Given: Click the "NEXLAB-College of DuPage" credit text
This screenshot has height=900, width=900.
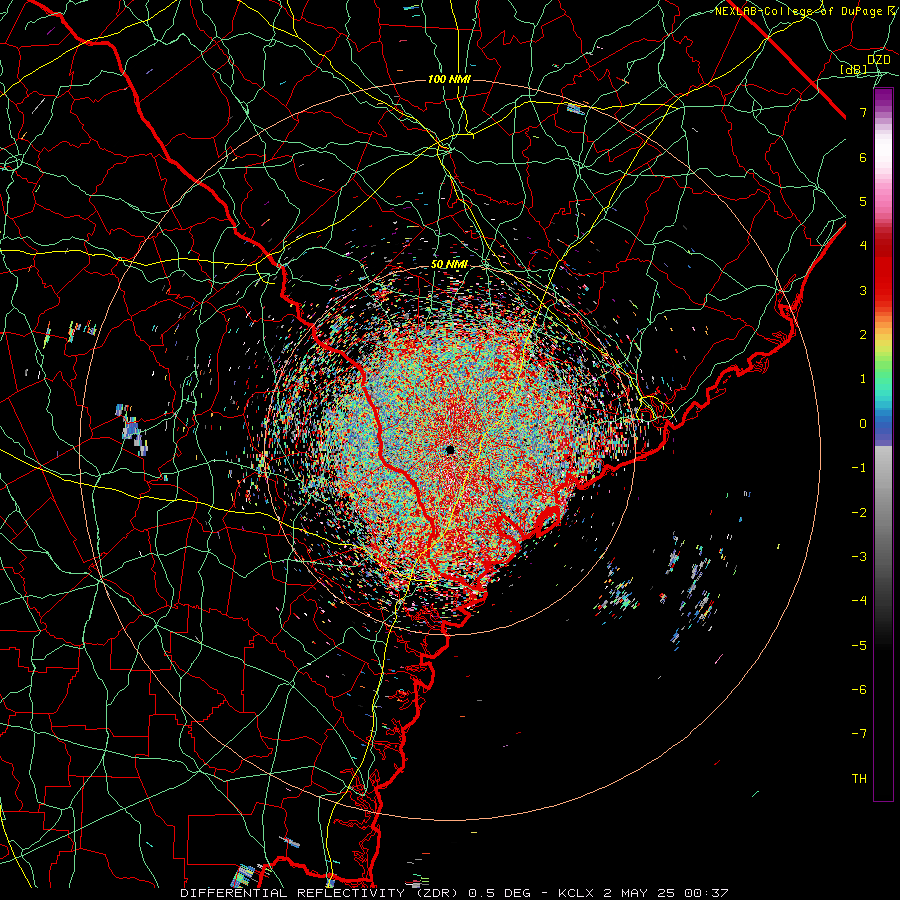Looking at the screenshot, I should [799, 11].
